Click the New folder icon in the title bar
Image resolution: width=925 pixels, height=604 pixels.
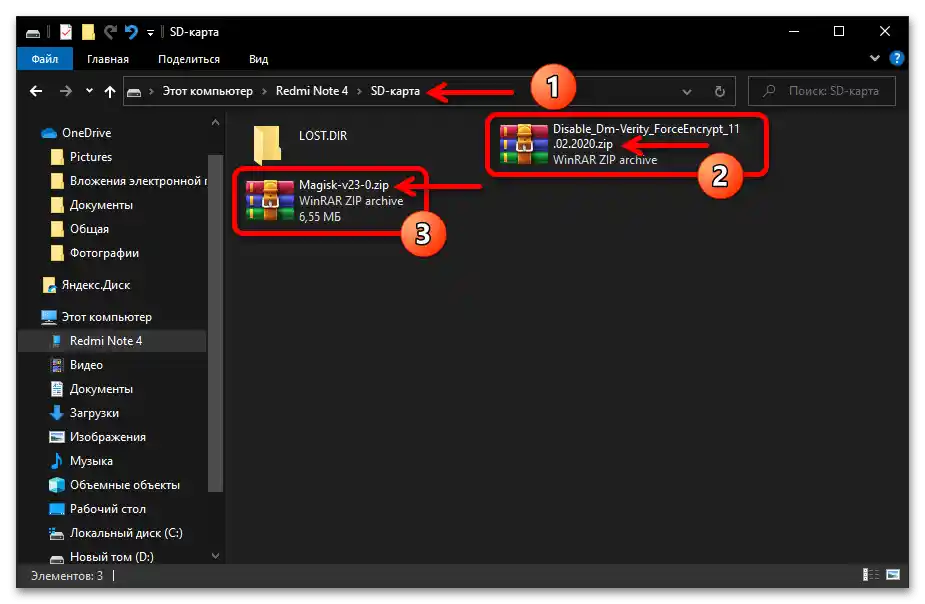tap(88, 32)
